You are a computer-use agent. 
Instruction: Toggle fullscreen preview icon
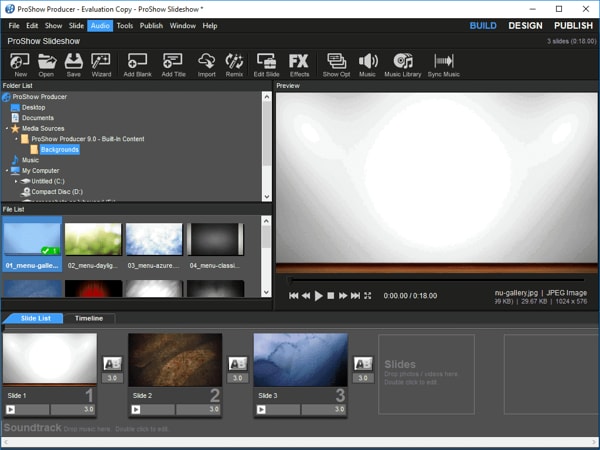(368, 296)
